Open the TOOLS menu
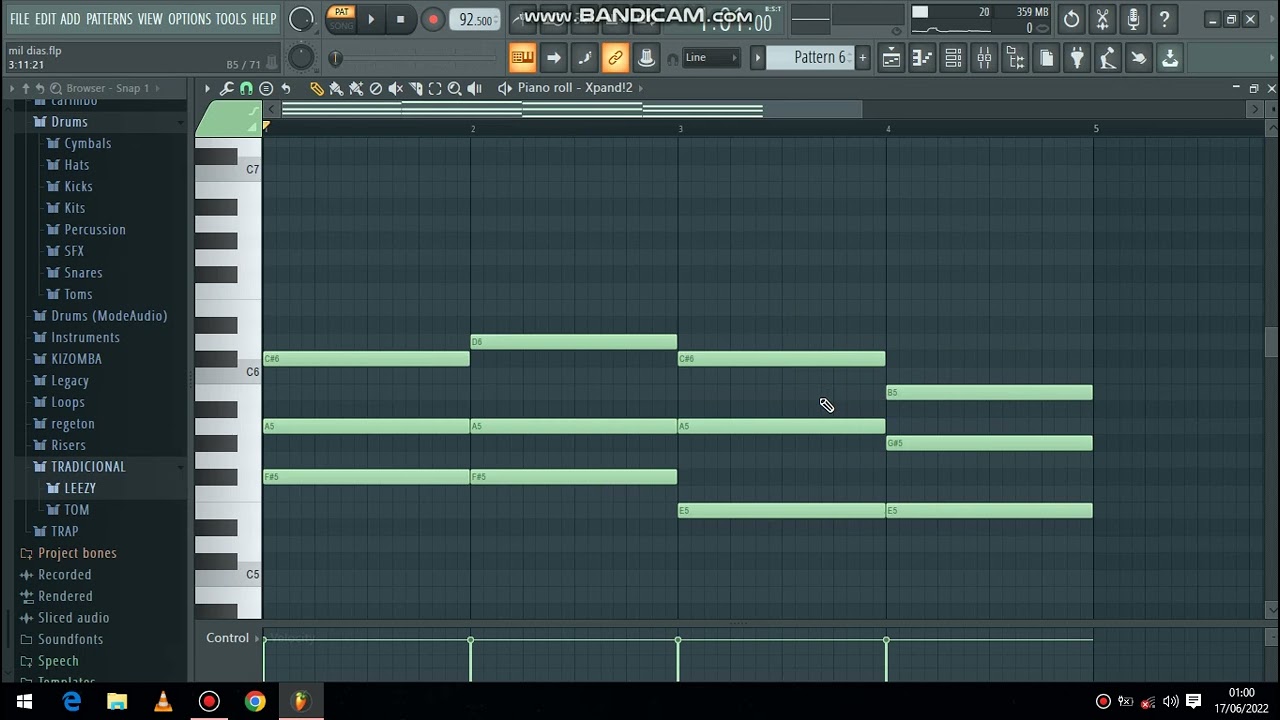Viewport: 1280px width, 720px height. tap(231, 19)
